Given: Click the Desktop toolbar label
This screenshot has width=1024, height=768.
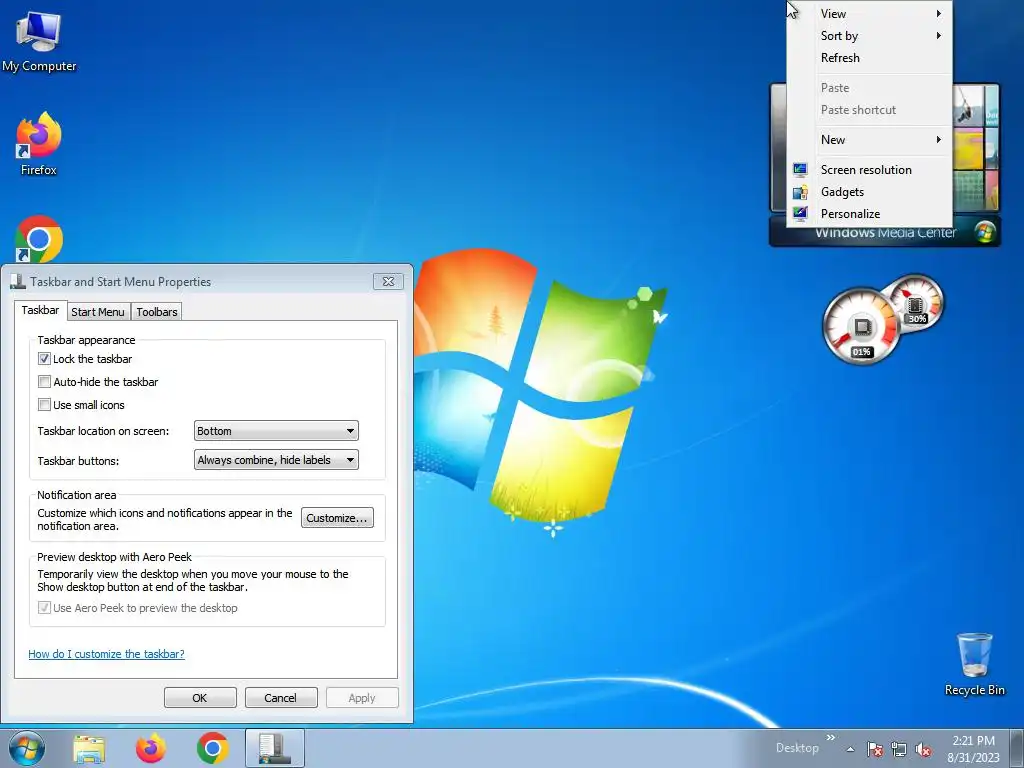Looking at the screenshot, I should 797,748.
